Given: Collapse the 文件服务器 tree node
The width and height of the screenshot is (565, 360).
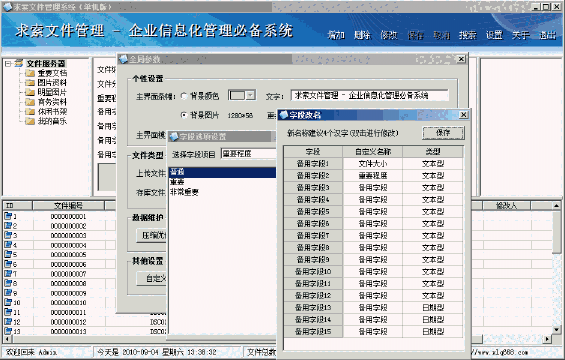Looking at the screenshot, I should pyautogui.click(x=8, y=63).
